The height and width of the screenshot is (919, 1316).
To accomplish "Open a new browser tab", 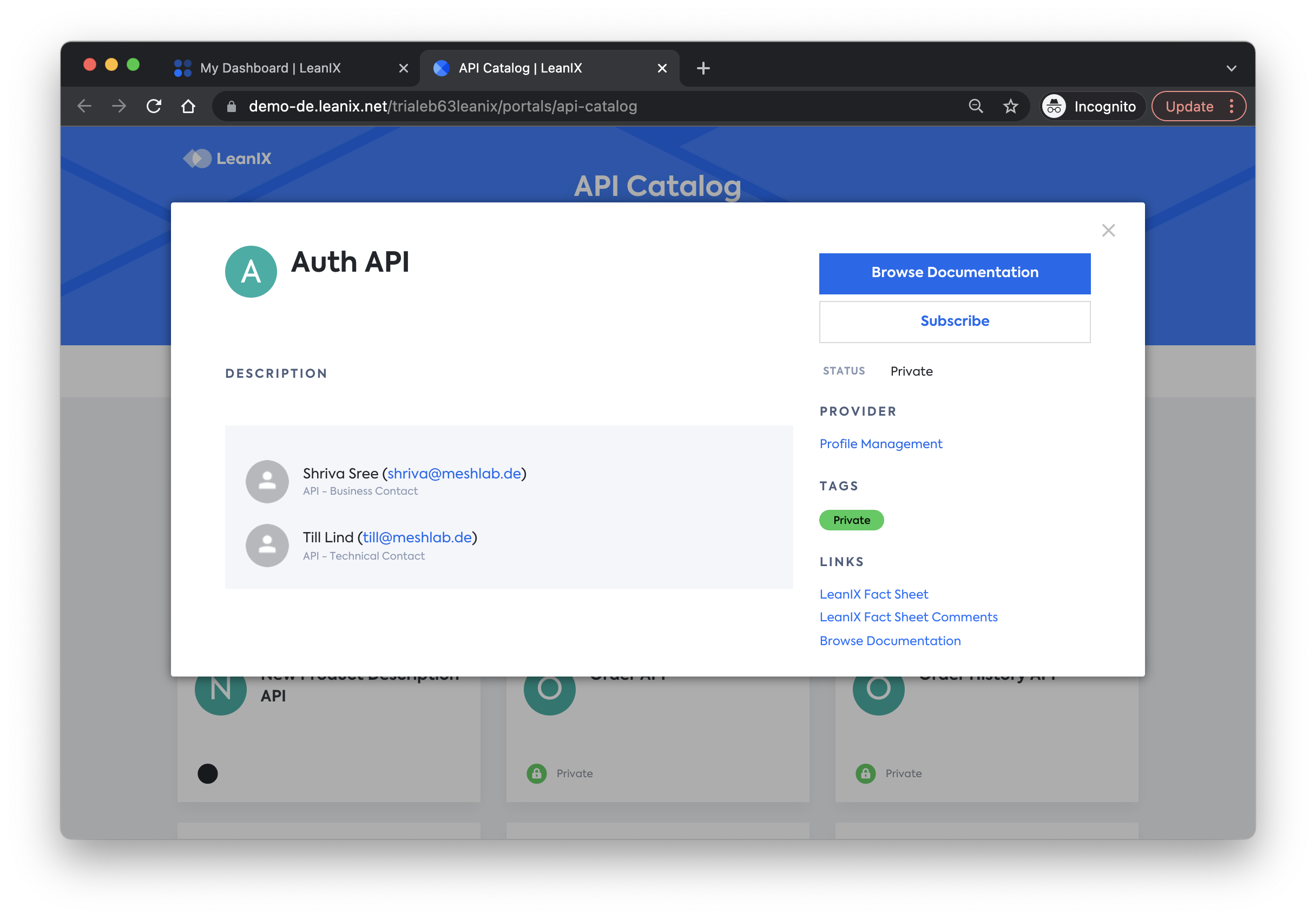I will tap(703, 68).
